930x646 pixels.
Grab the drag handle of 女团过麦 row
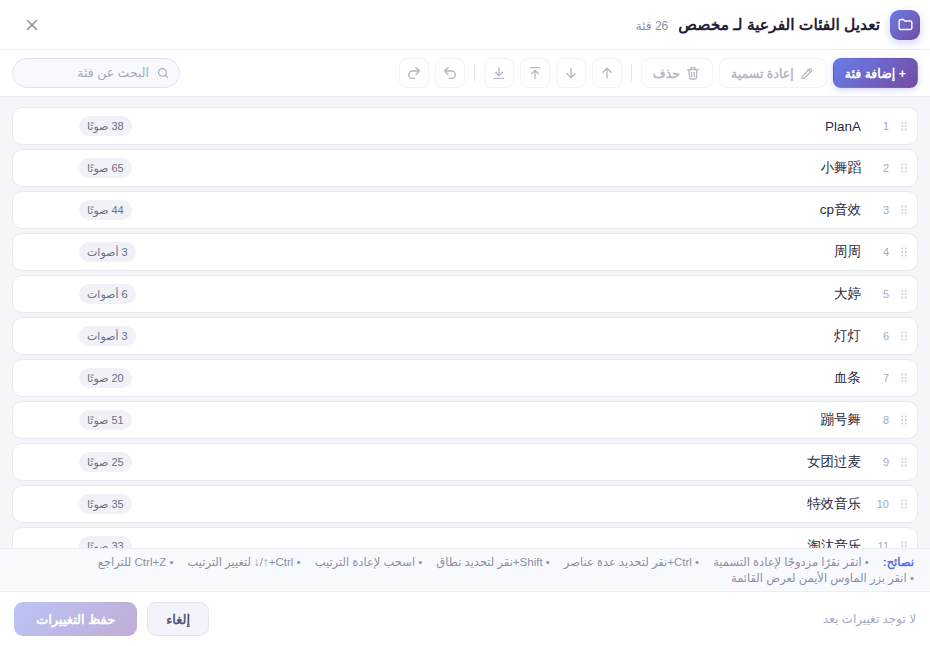pos(904,462)
